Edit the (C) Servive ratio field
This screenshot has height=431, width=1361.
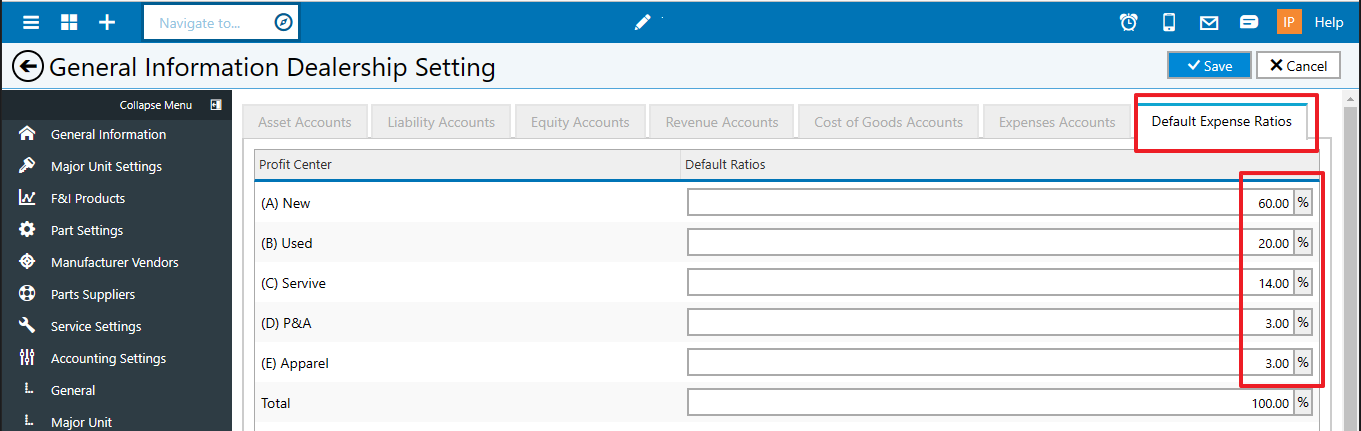click(991, 283)
